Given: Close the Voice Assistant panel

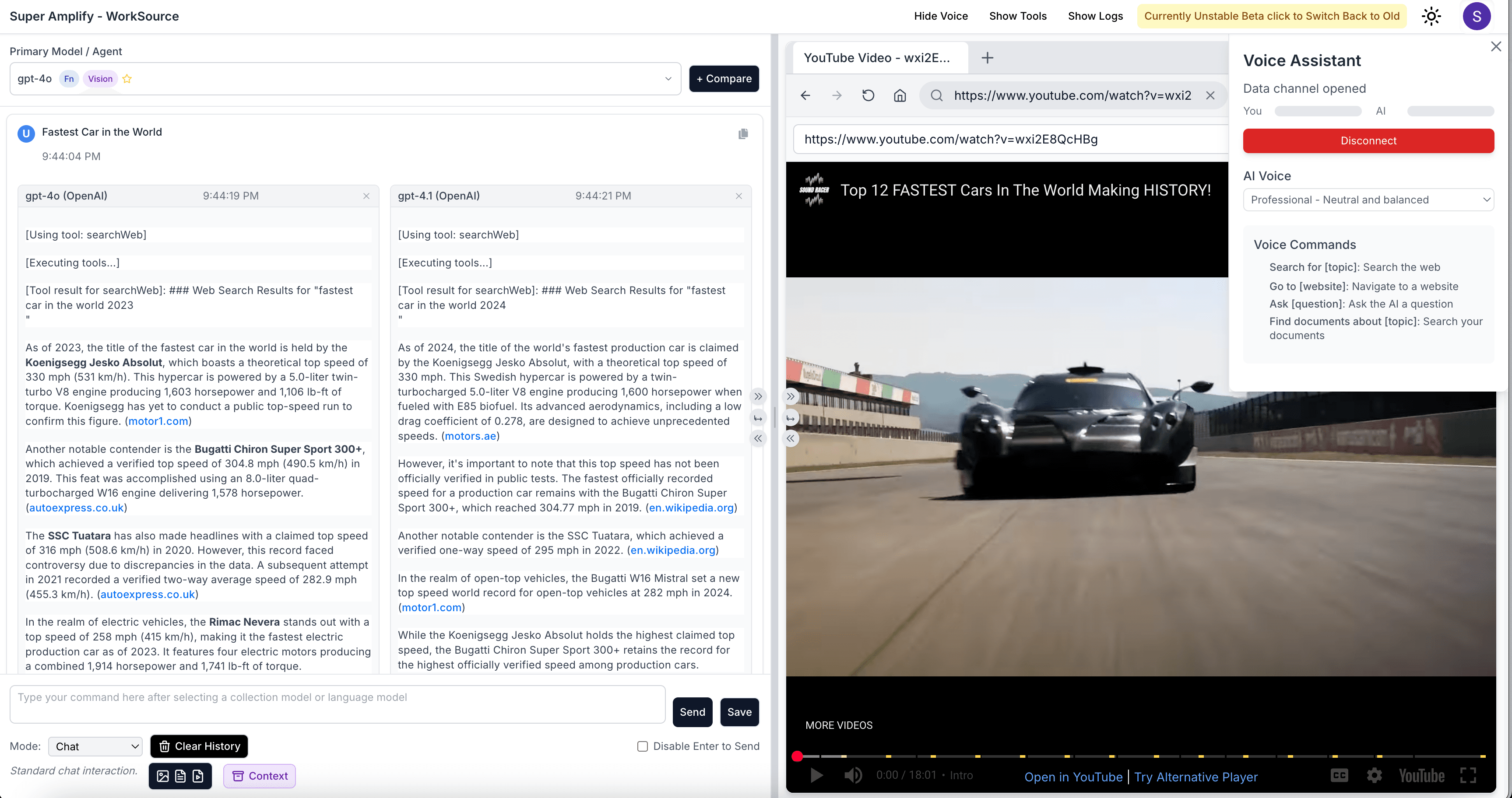Looking at the screenshot, I should tap(1495, 46).
